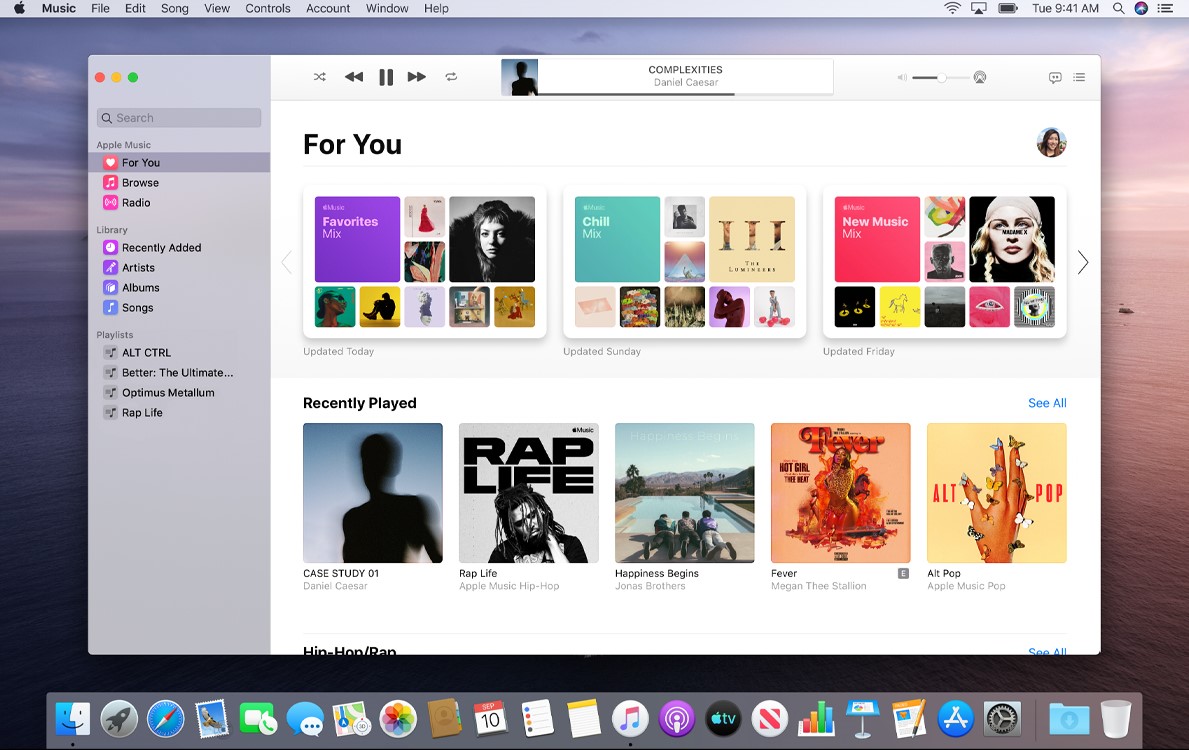Skip to the next track
This screenshot has height=750, width=1189.
pyautogui.click(x=417, y=77)
